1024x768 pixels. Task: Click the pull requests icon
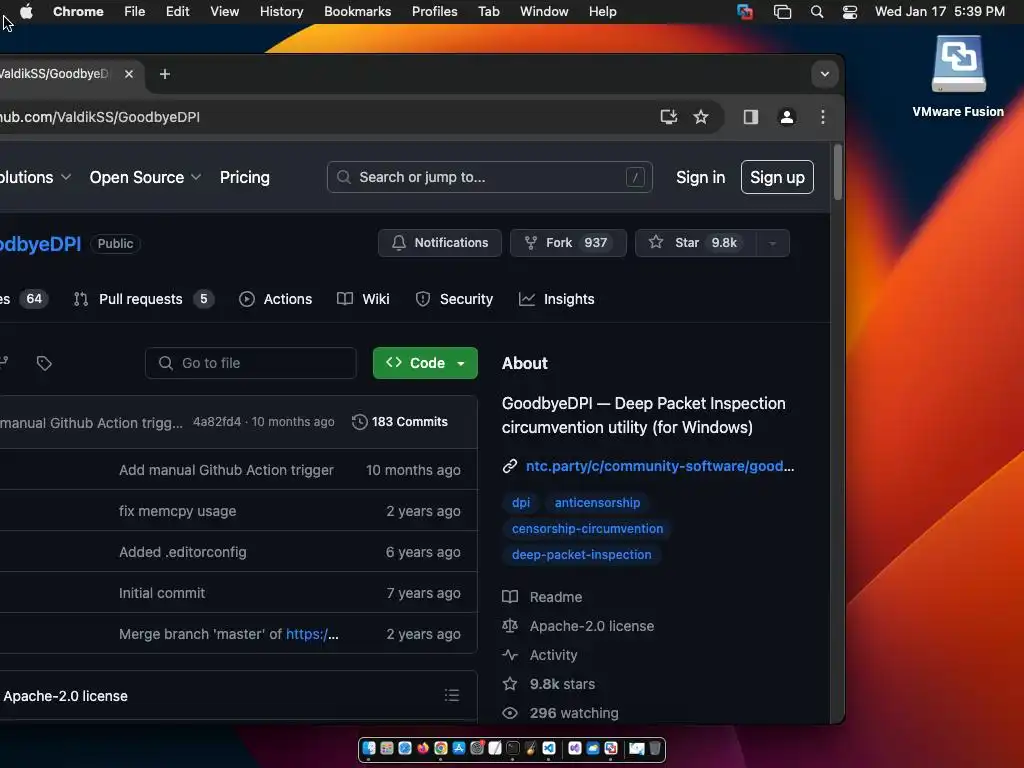click(x=81, y=299)
